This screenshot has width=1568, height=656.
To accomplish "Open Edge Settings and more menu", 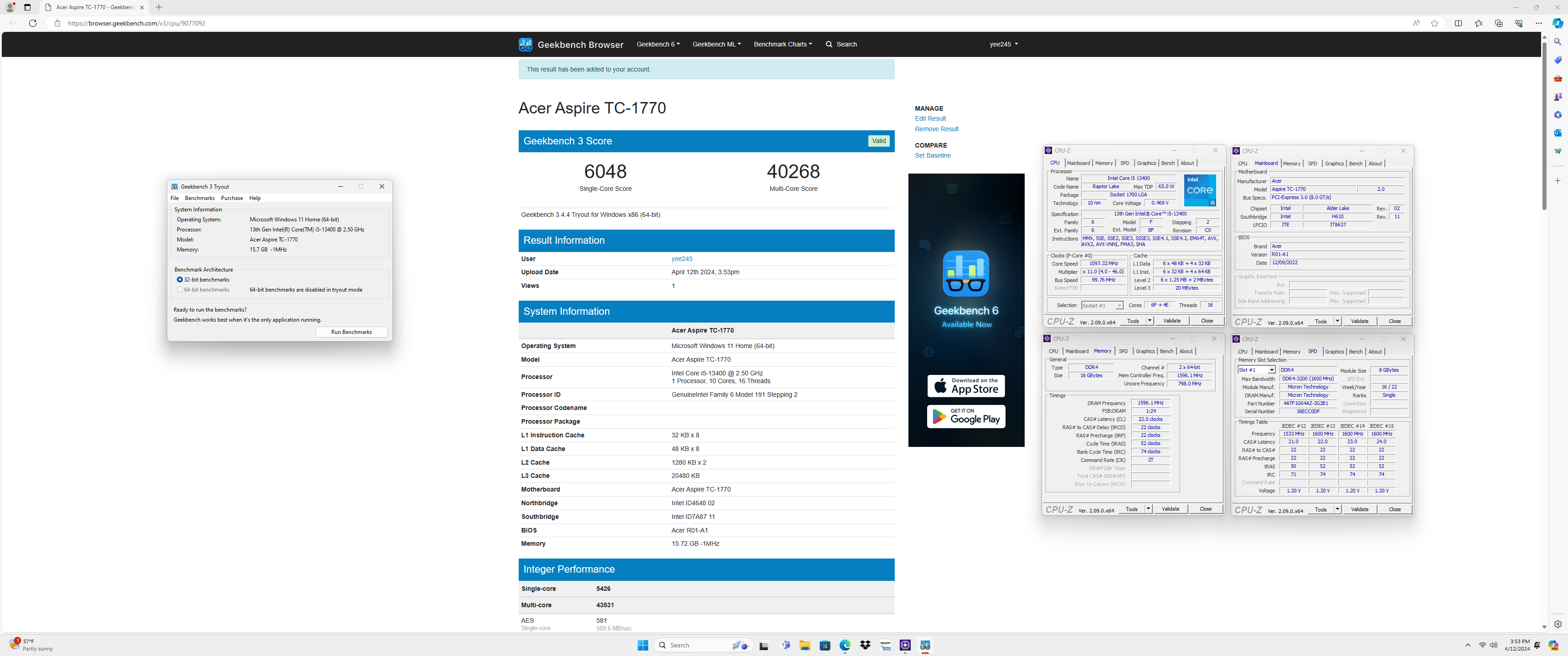I will click(x=1539, y=23).
